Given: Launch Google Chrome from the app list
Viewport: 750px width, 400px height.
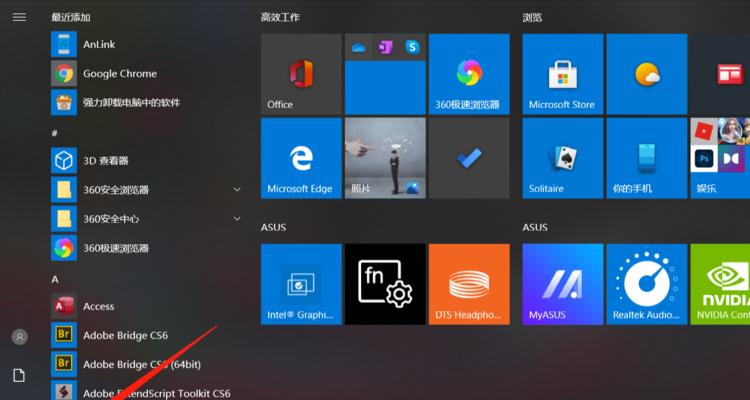Looking at the screenshot, I should pyautogui.click(x=146, y=74).
